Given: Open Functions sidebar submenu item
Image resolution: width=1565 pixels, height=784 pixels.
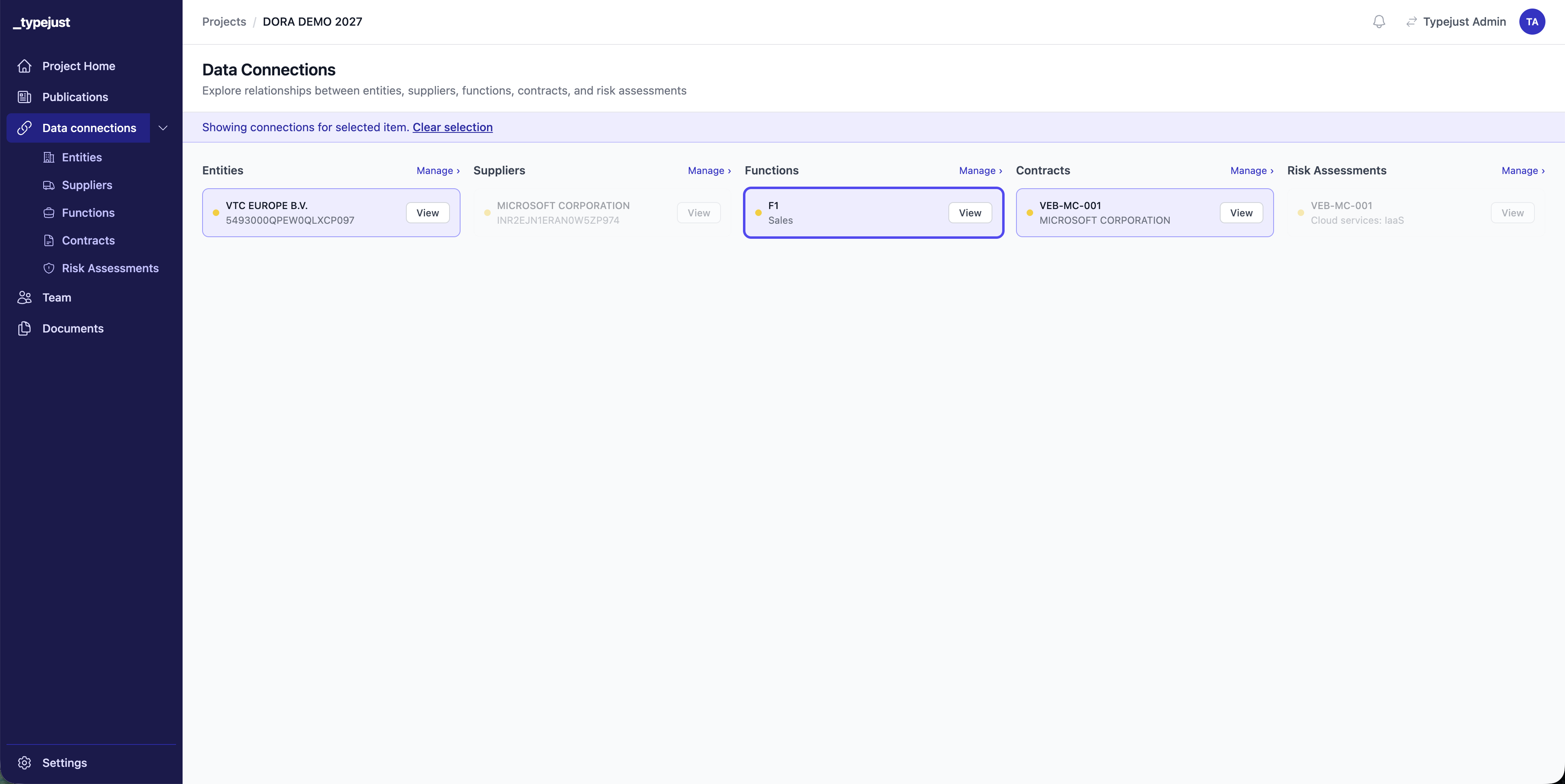Looking at the screenshot, I should pyautogui.click(x=88, y=213).
